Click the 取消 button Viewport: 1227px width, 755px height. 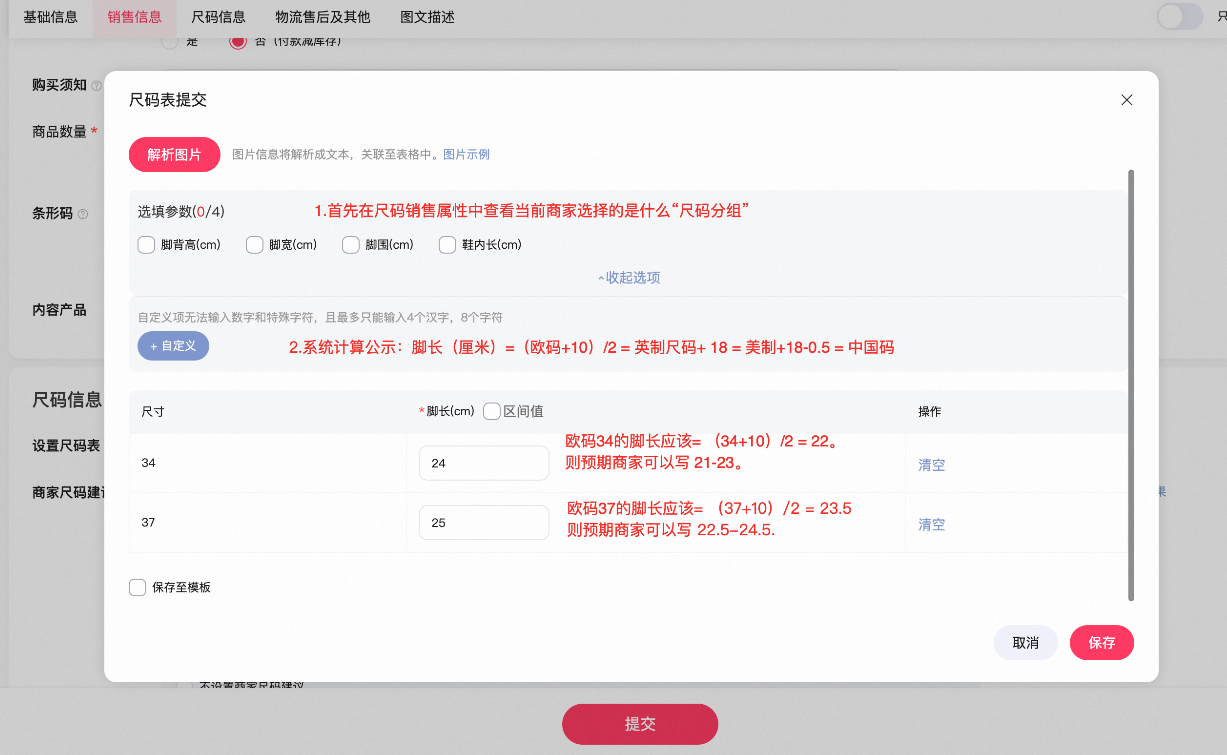click(x=1026, y=643)
